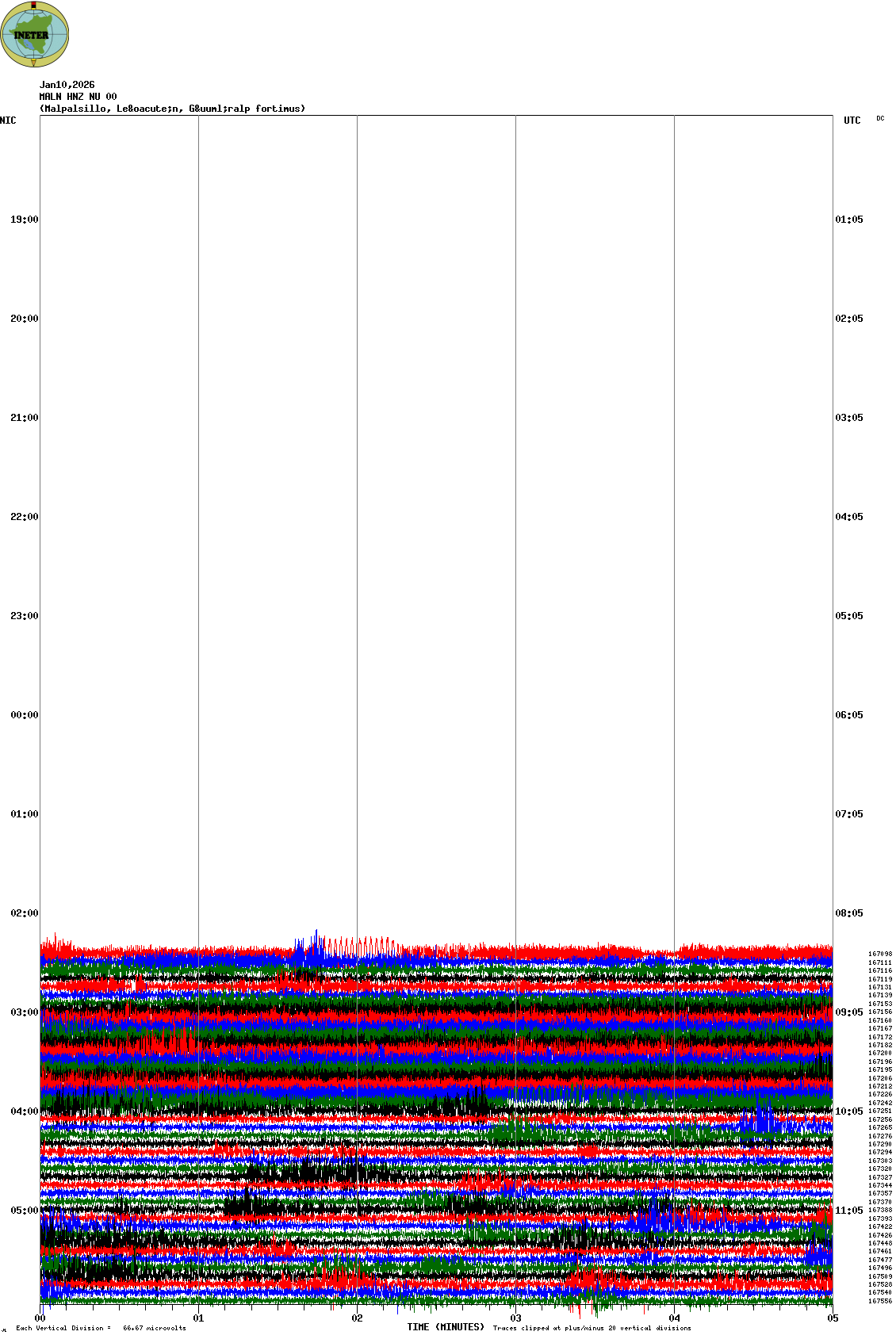The height and width of the screenshot is (1339, 896).
Task: Select the MALN HNZ NU 00 station label
Action: [78, 97]
